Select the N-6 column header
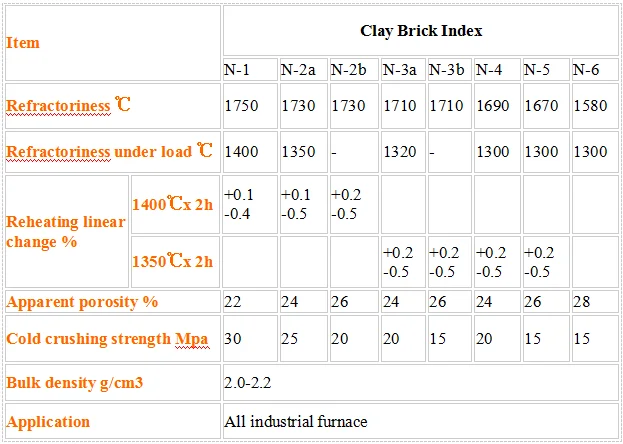 [586, 70]
